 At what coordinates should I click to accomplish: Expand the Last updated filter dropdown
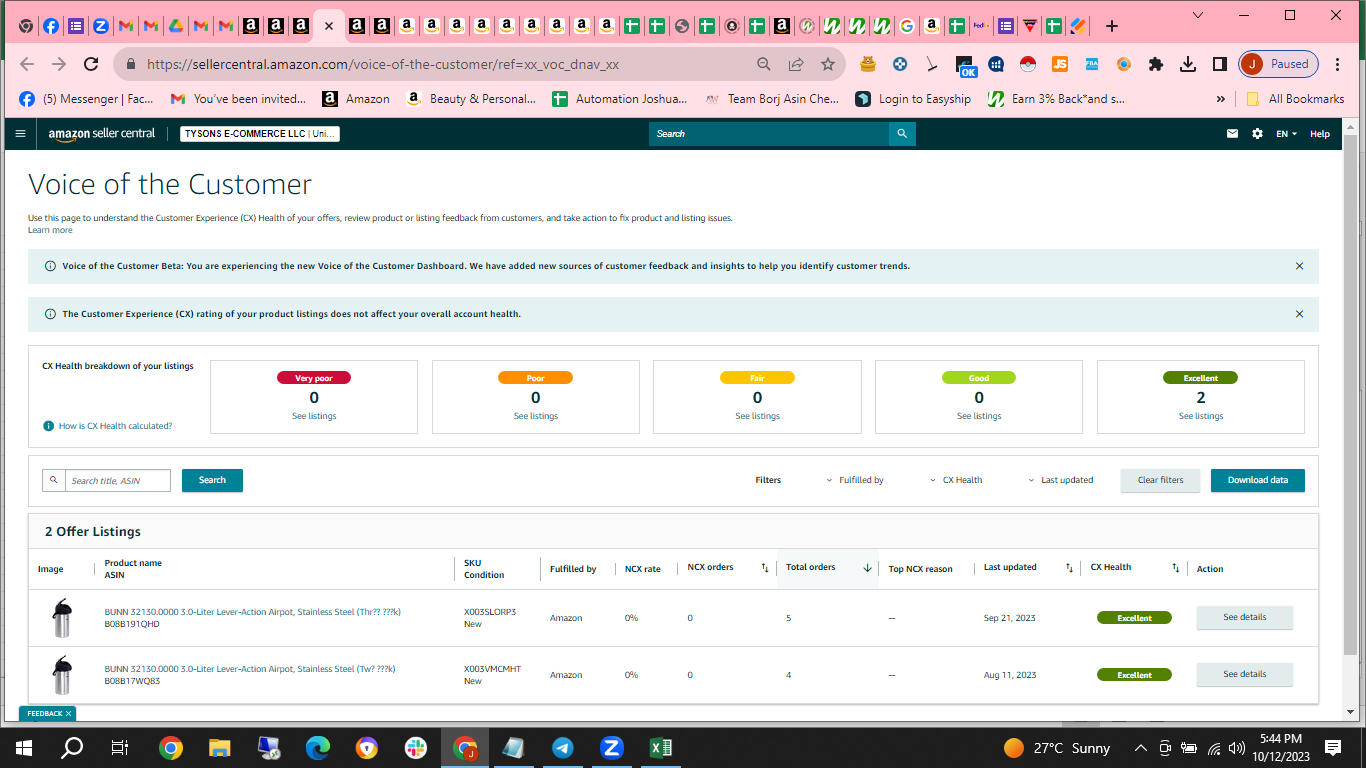point(1060,480)
